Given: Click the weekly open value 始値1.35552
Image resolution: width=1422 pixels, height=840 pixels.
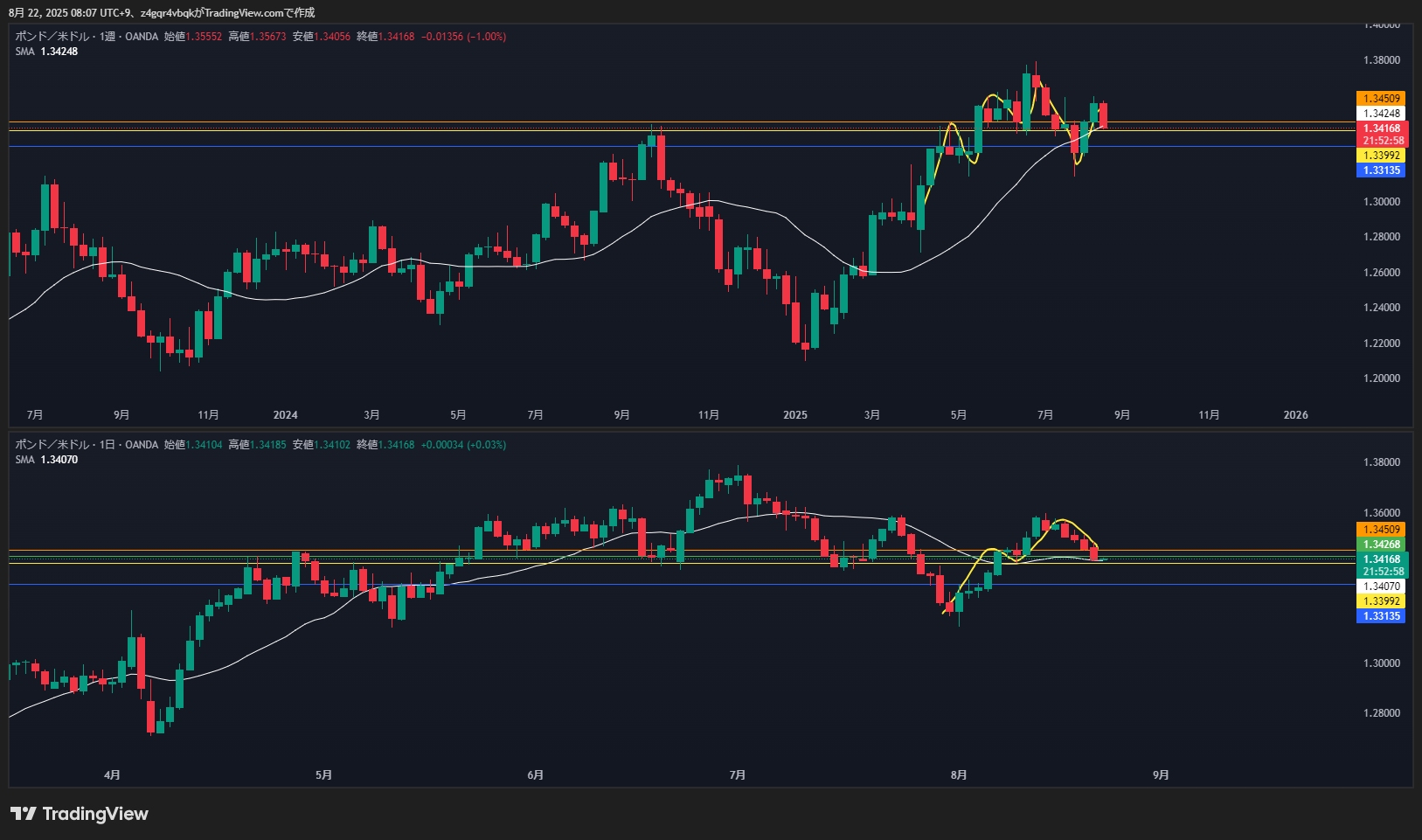Looking at the screenshot, I should [193, 37].
